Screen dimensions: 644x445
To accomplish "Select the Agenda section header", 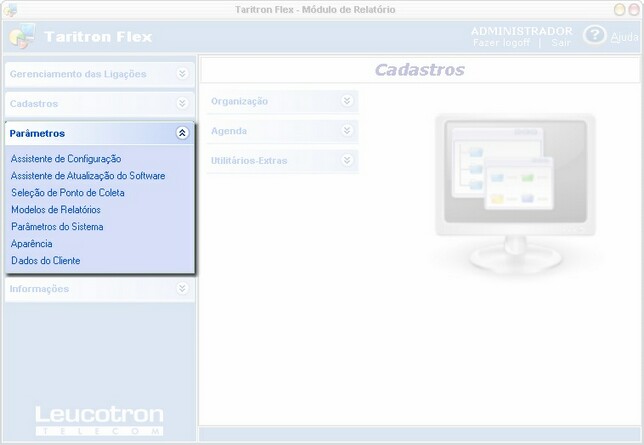I will point(283,131).
